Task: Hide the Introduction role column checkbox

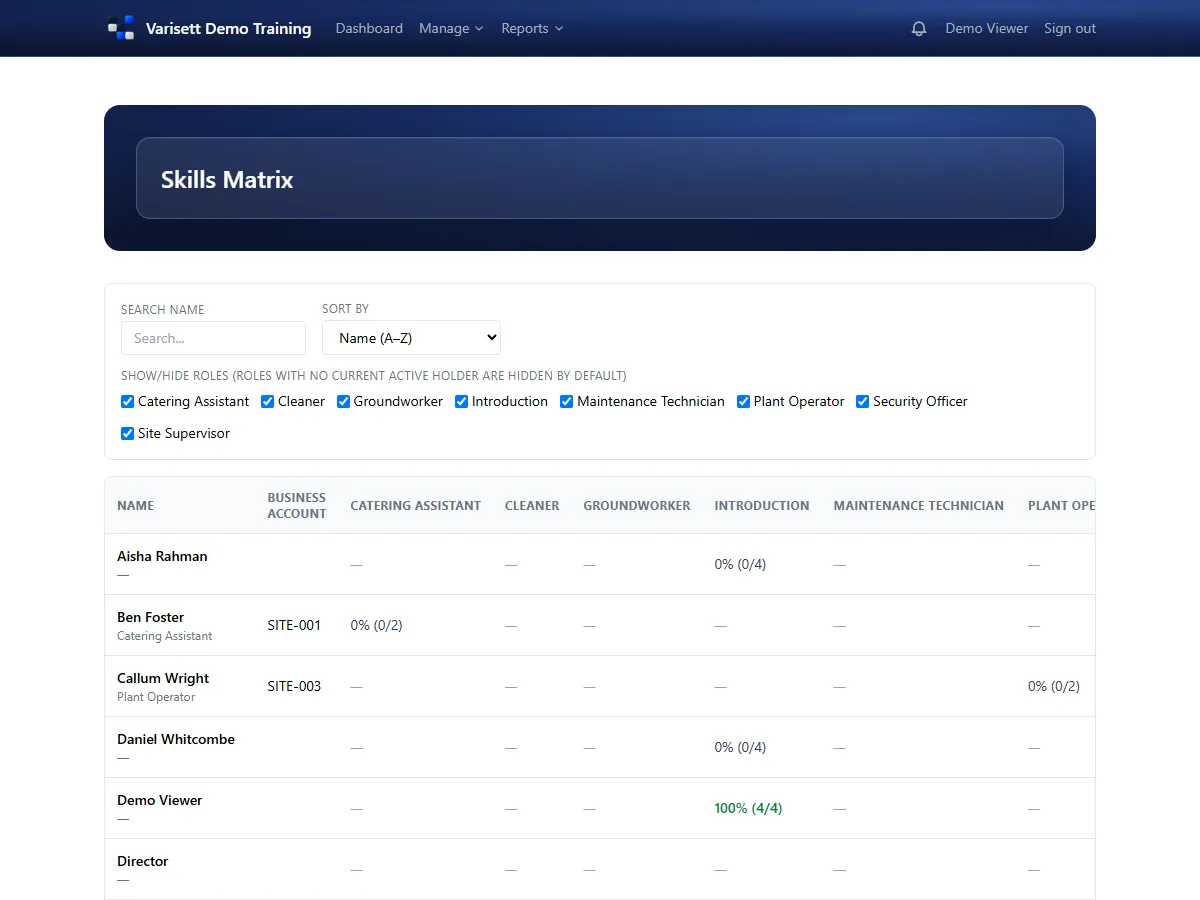Action: pyautogui.click(x=461, y=402)
